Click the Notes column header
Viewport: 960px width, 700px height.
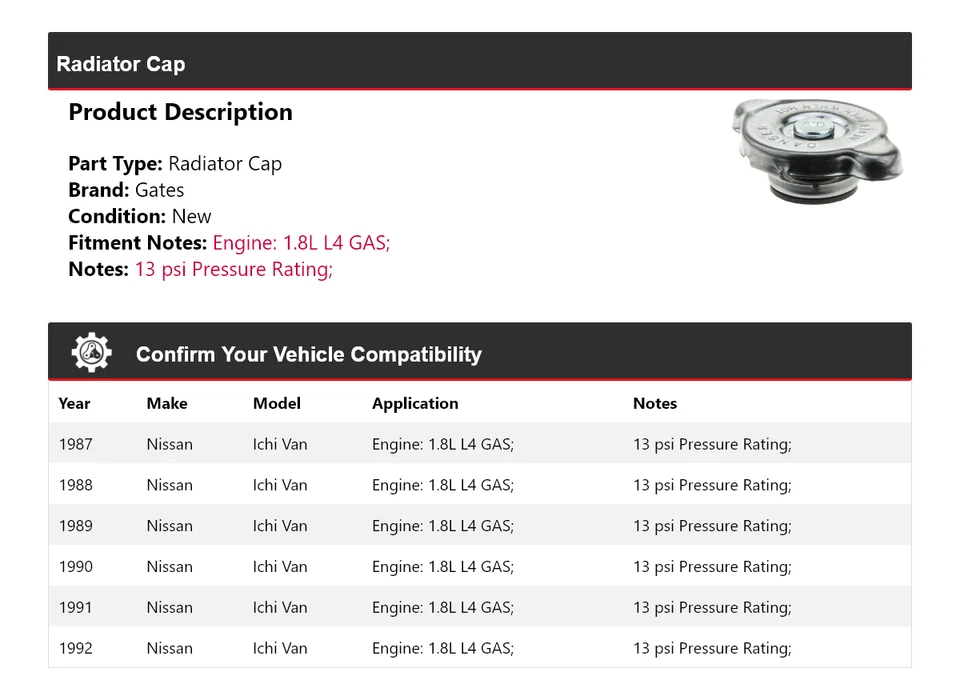pos(655,403)
